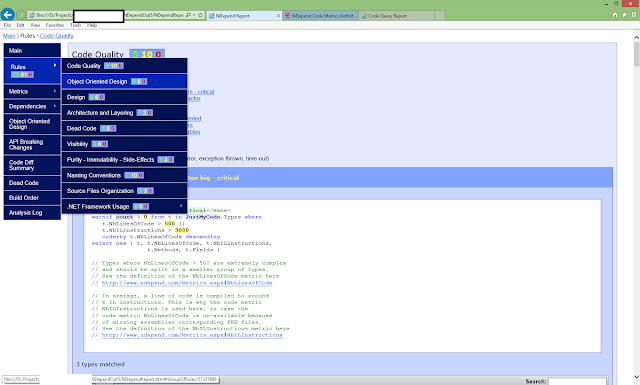Click the Code Quality heading count badge

point(147,54)
